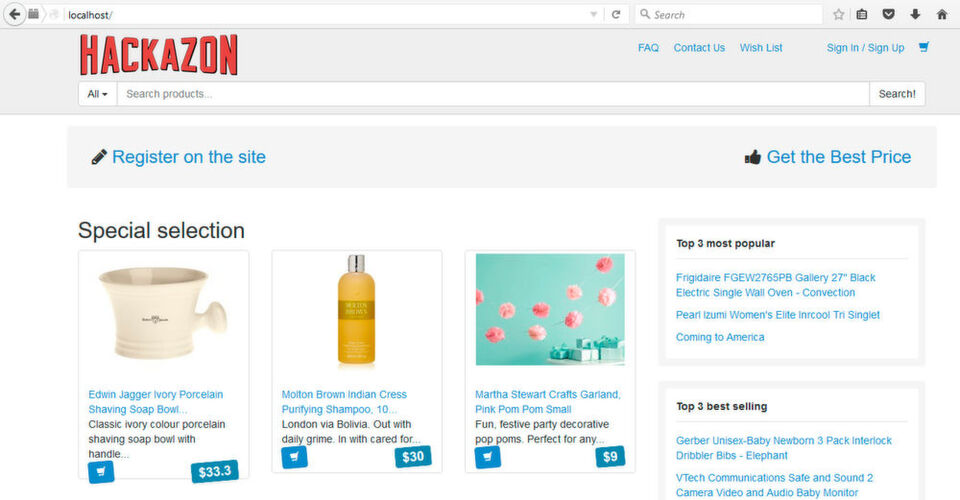Click the Hackazon logo

coord(159,55)
